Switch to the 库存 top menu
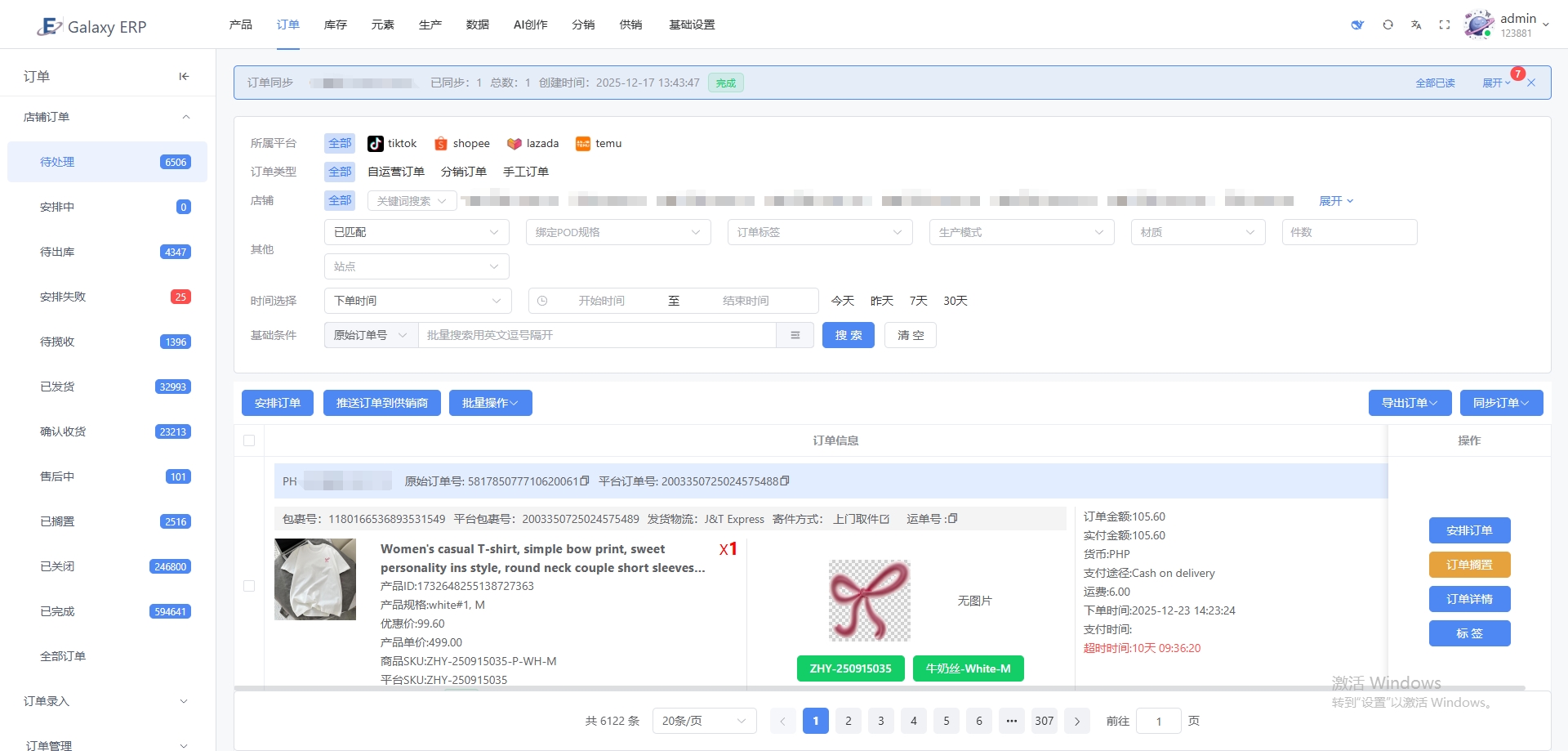The width and height of the screenshot is (1568, 751). point(335,25)
